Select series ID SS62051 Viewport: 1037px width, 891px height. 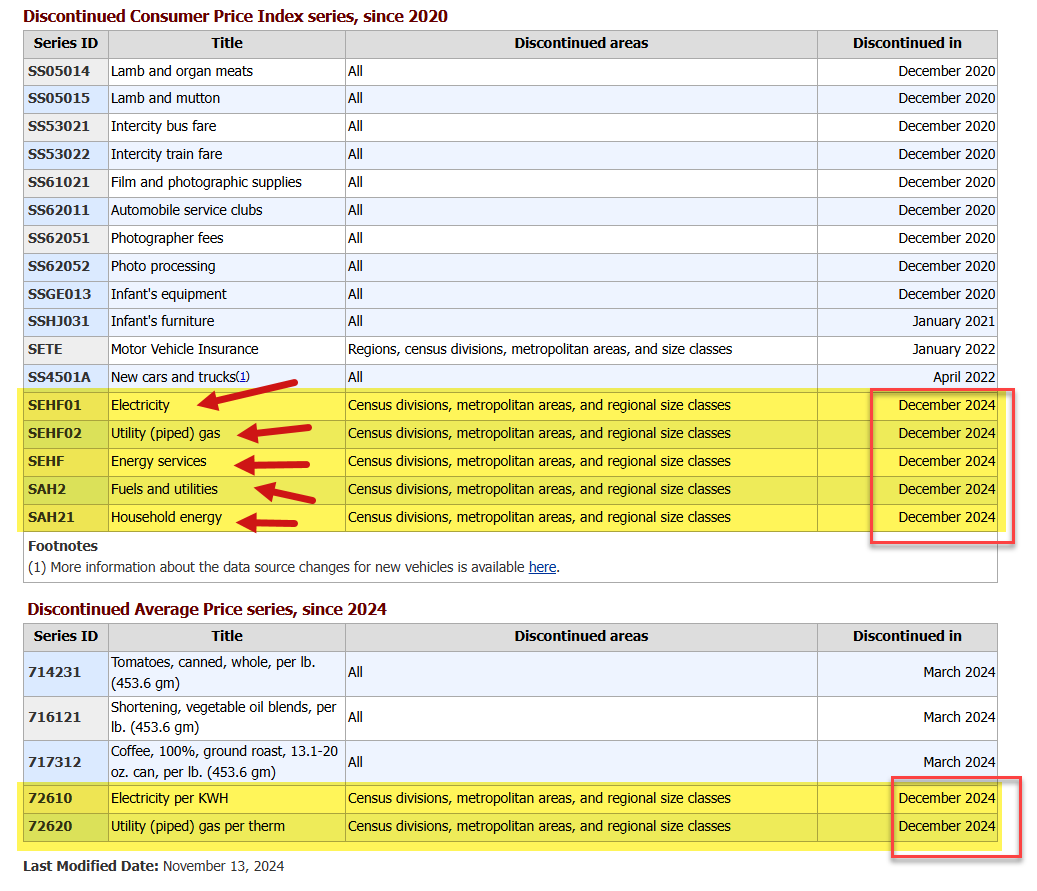(58, 238)
